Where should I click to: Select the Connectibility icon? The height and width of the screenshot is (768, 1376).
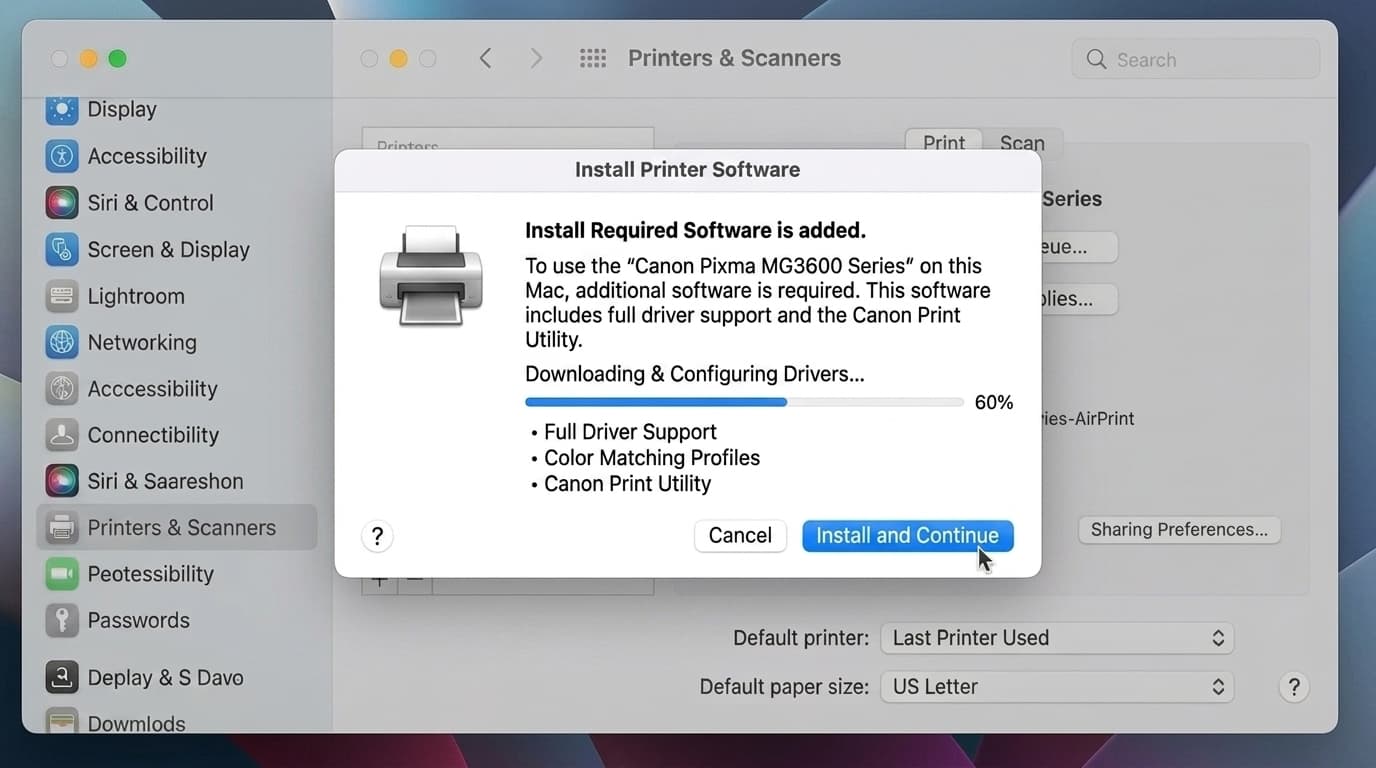point(62,435)
